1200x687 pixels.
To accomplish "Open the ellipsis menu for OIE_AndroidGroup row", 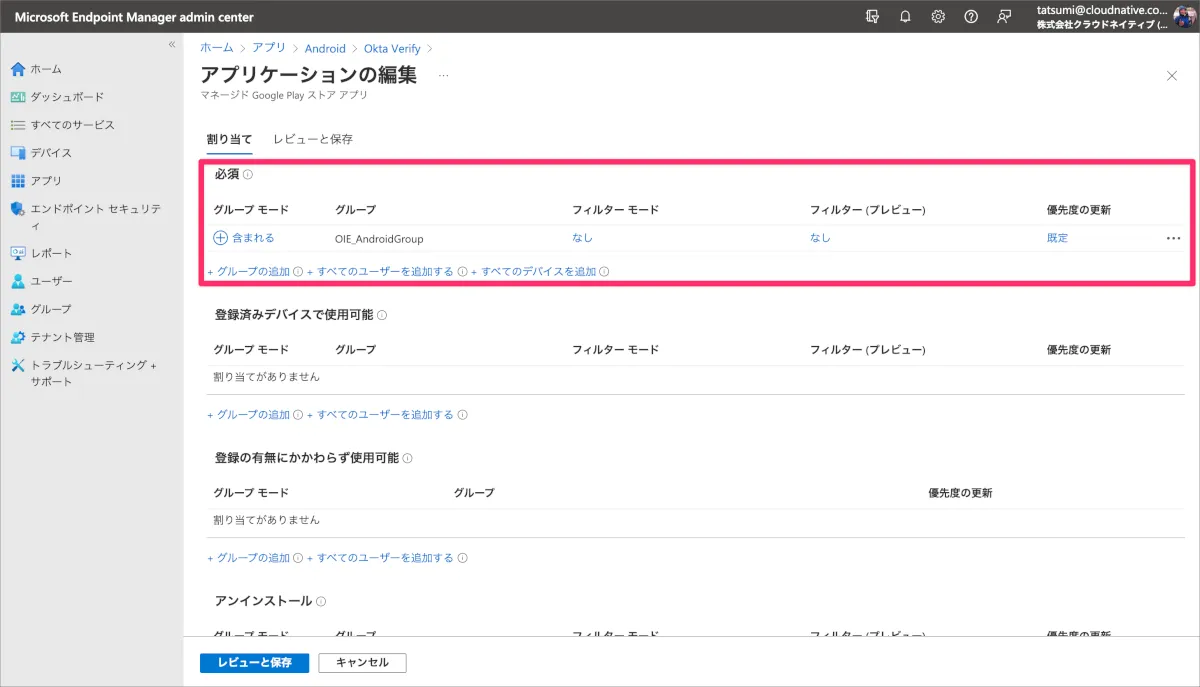I will pos(1173,238).
